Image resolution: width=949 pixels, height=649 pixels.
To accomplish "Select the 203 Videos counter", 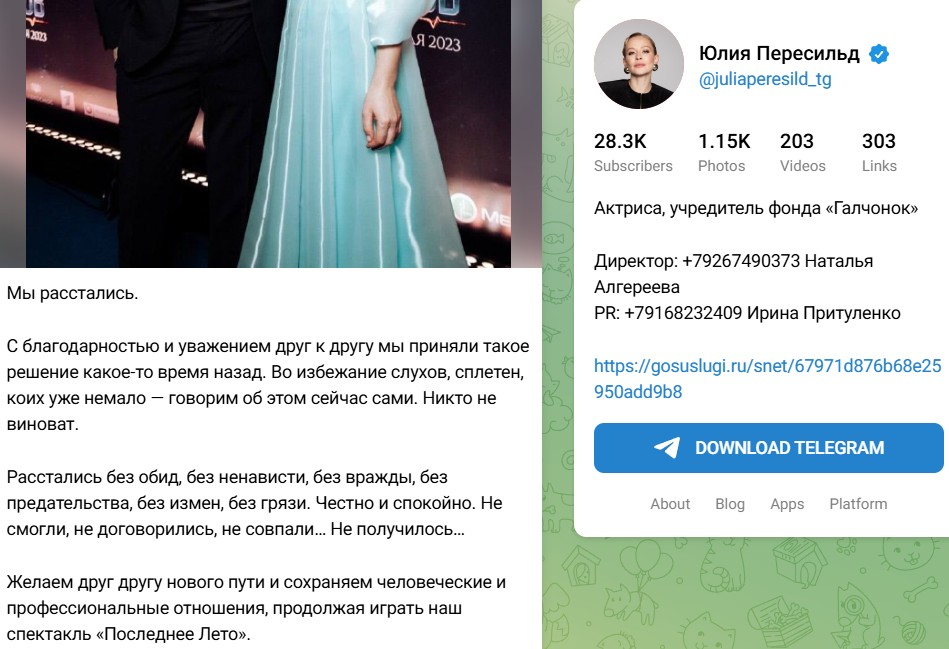I will tap(803, 153).
